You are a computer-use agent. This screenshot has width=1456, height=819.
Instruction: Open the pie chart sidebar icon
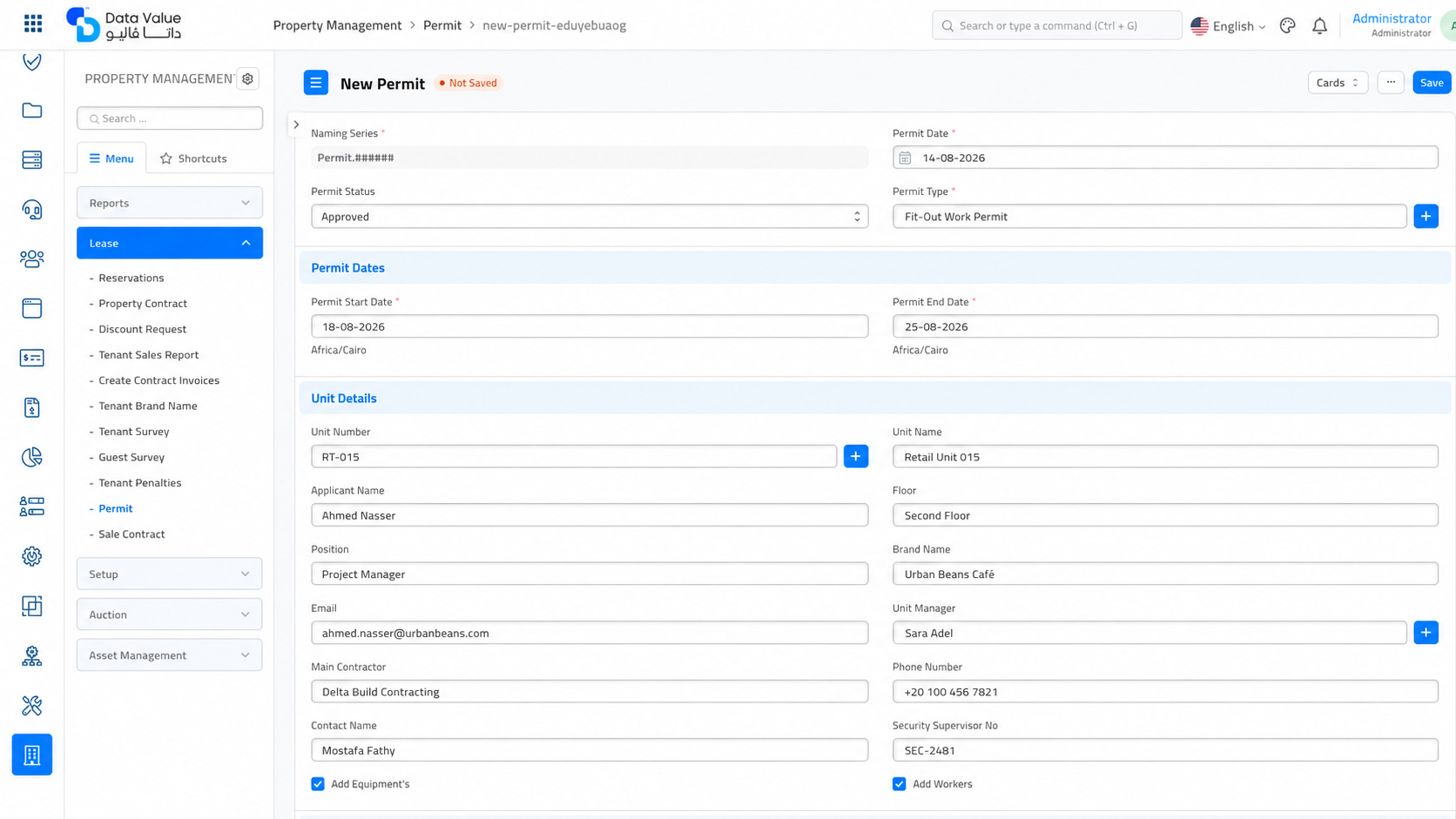[x=32, y=457]
